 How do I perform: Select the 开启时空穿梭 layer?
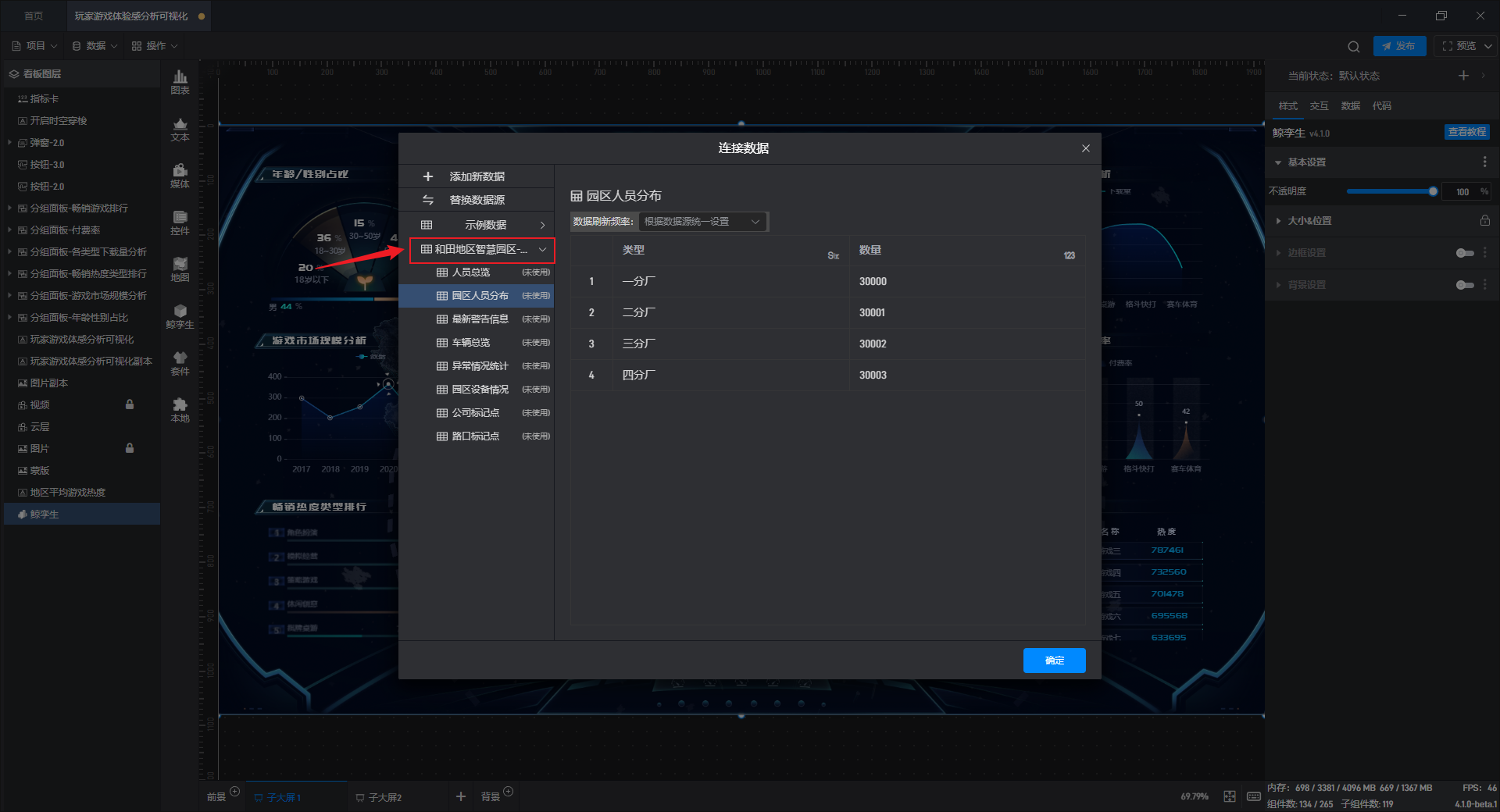pyautogui.click(x=82, y=121)
